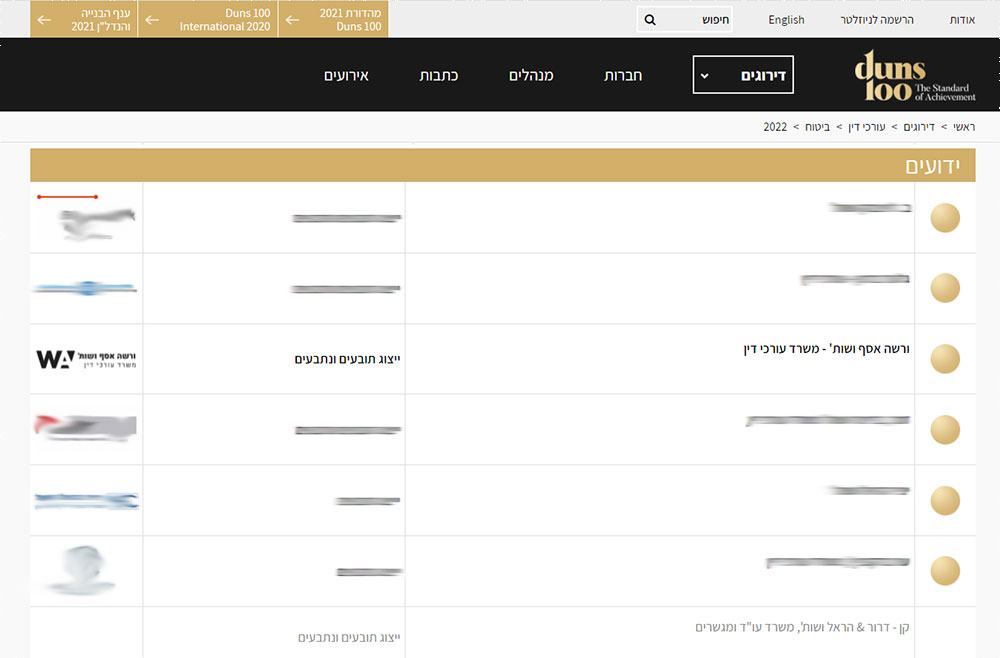Screen dimensions: 1000x658
Task: Open the כתבות menu item
Action: pos(439,75)
